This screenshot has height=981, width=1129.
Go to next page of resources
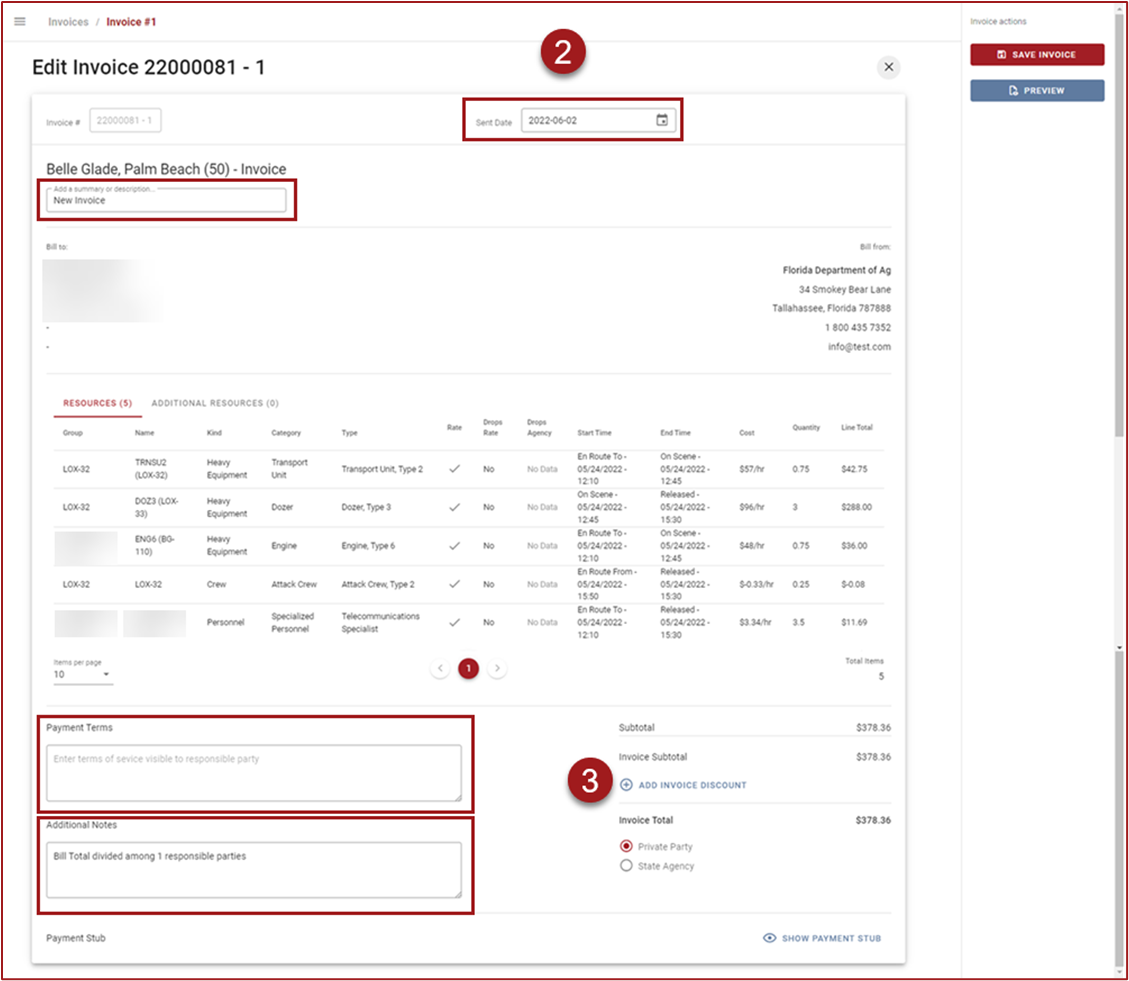[497, 668]
